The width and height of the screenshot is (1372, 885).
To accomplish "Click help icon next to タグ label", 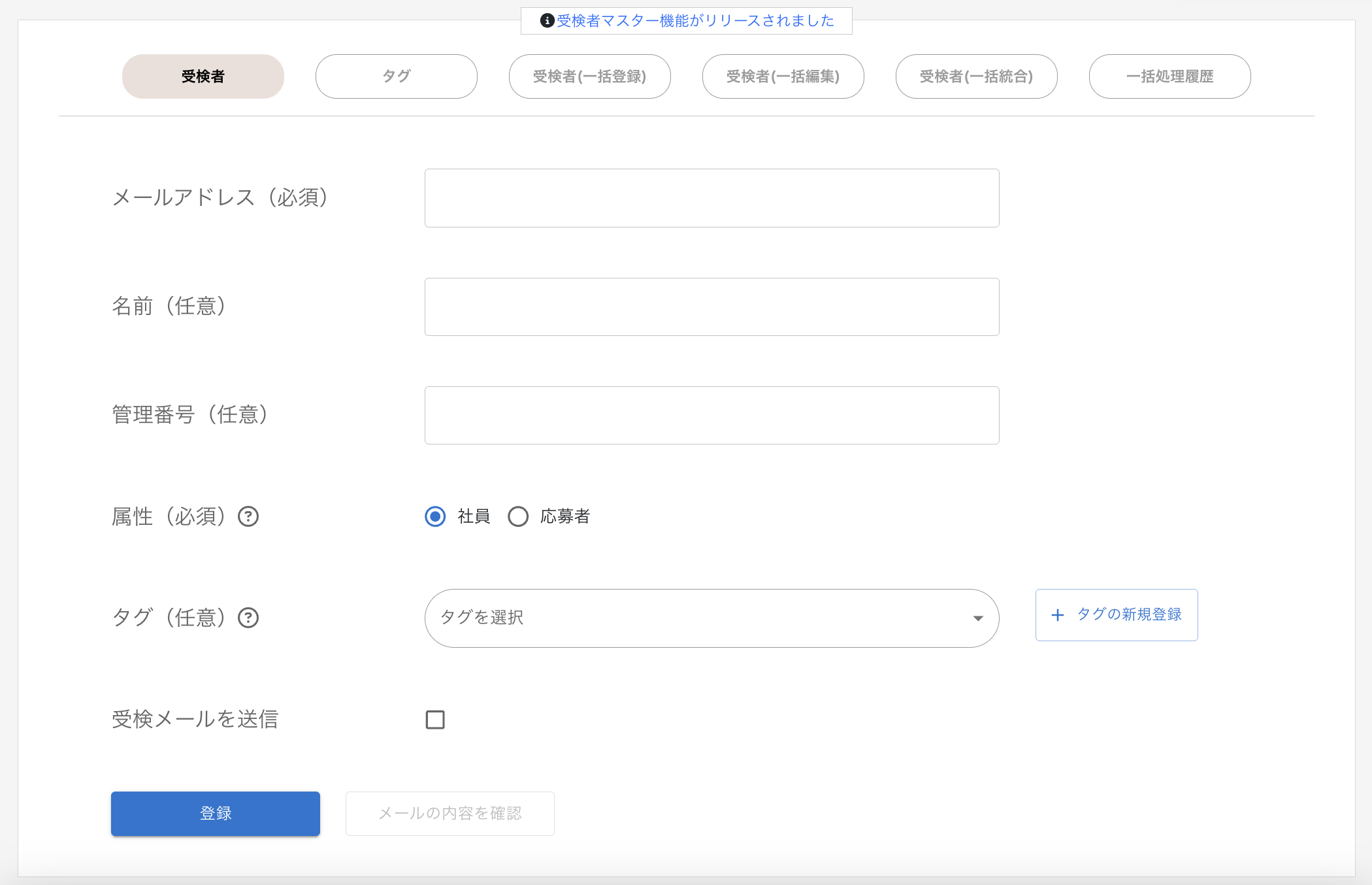I will (x=248, y=618).
